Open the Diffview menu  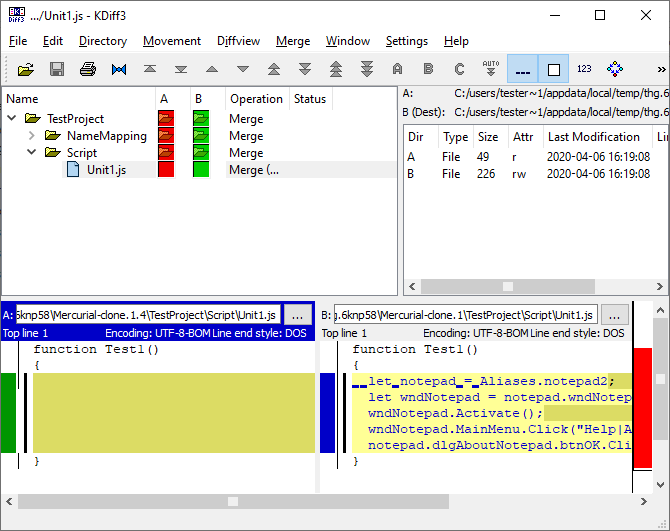[x=238, y=41]
